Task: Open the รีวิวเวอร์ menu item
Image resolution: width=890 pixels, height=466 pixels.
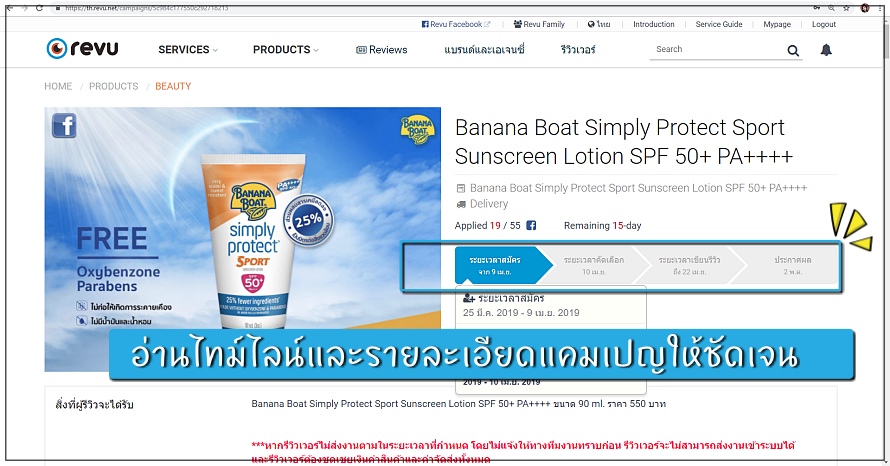Action: (578, 50)
